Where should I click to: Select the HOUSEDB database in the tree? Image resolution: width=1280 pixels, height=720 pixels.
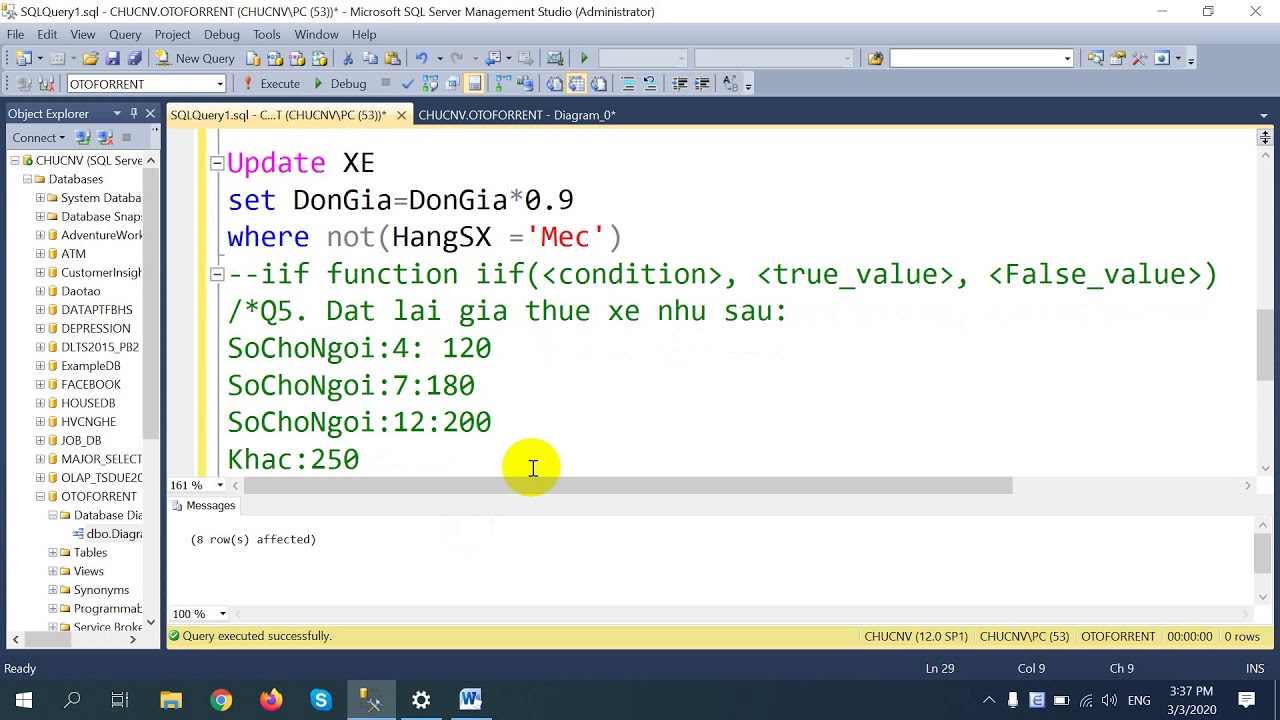pyautogui.click(x=88, y=403)
